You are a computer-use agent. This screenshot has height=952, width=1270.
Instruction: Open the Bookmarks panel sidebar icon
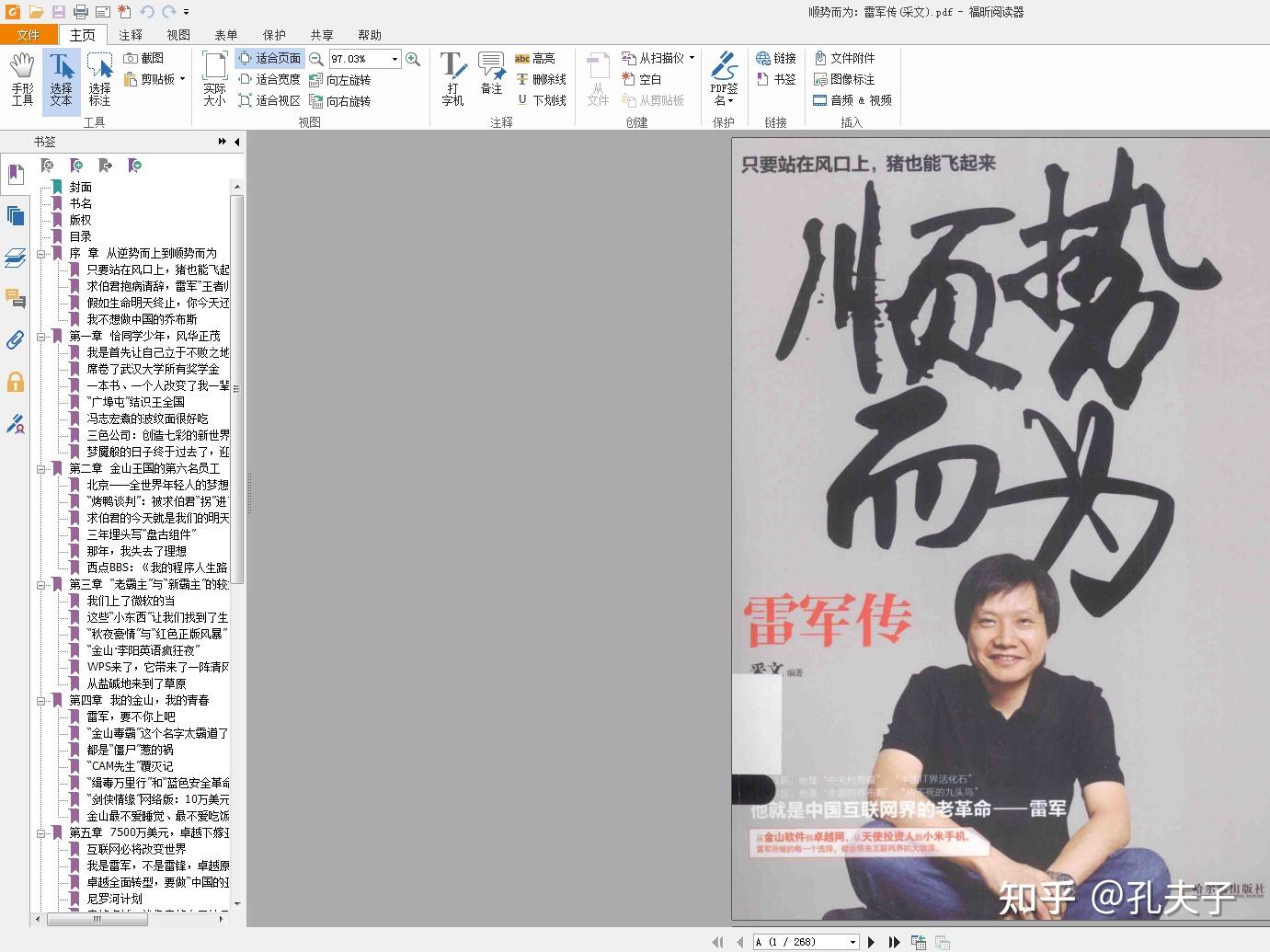tap(16, 174)
